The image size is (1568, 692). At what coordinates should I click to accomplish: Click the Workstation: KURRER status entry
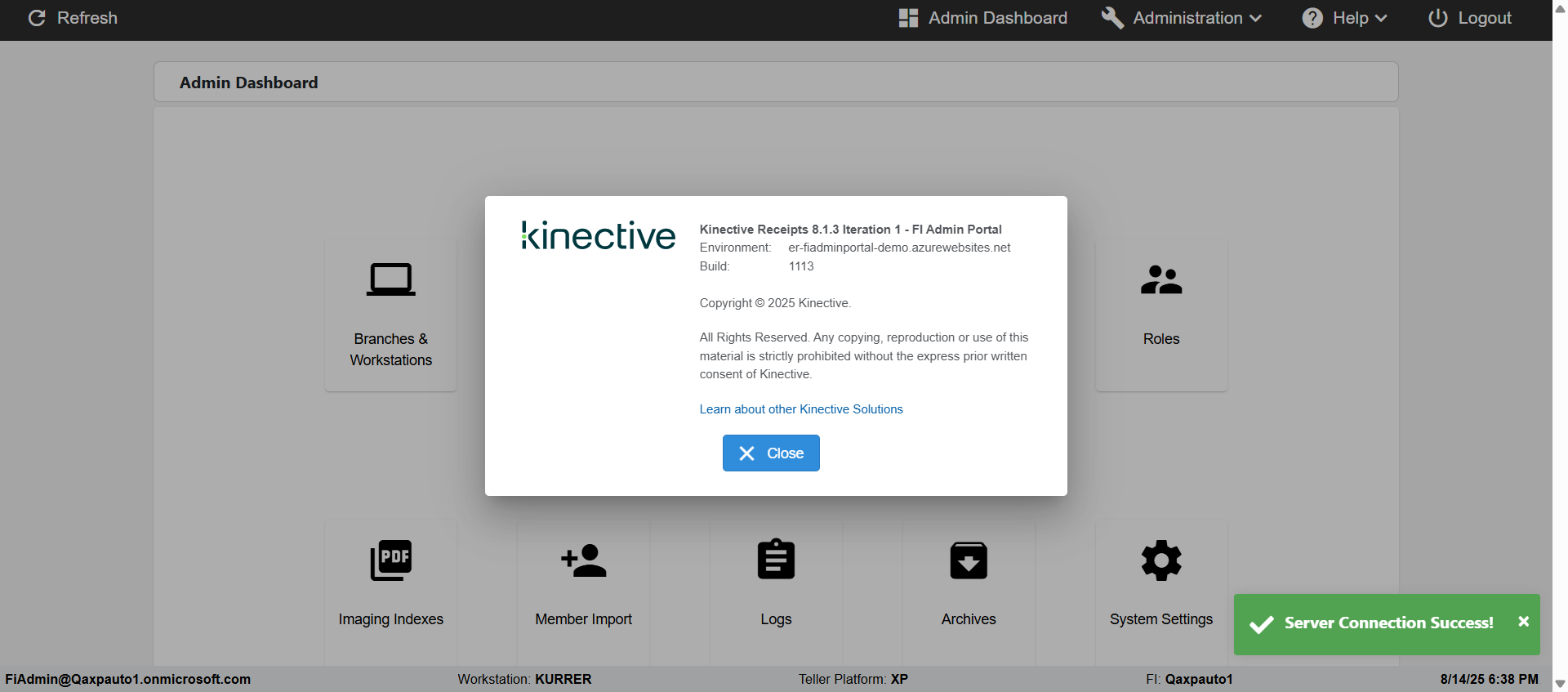click(x=524, y=679)
